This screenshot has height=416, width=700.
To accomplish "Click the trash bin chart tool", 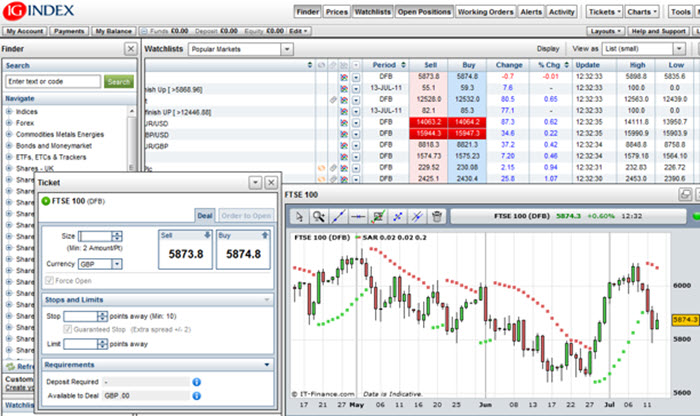I will pos(437,216).
